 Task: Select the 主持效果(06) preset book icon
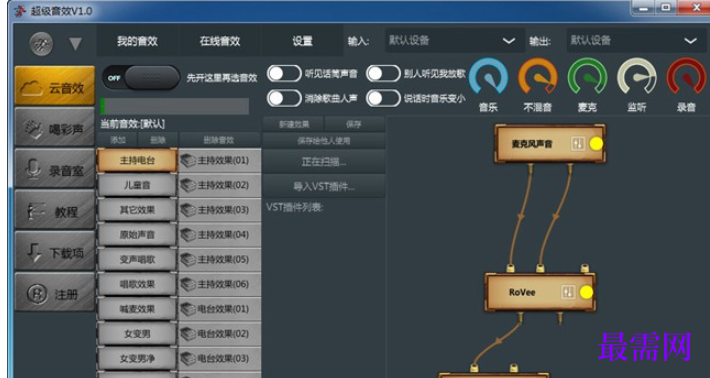pos(188,284)
